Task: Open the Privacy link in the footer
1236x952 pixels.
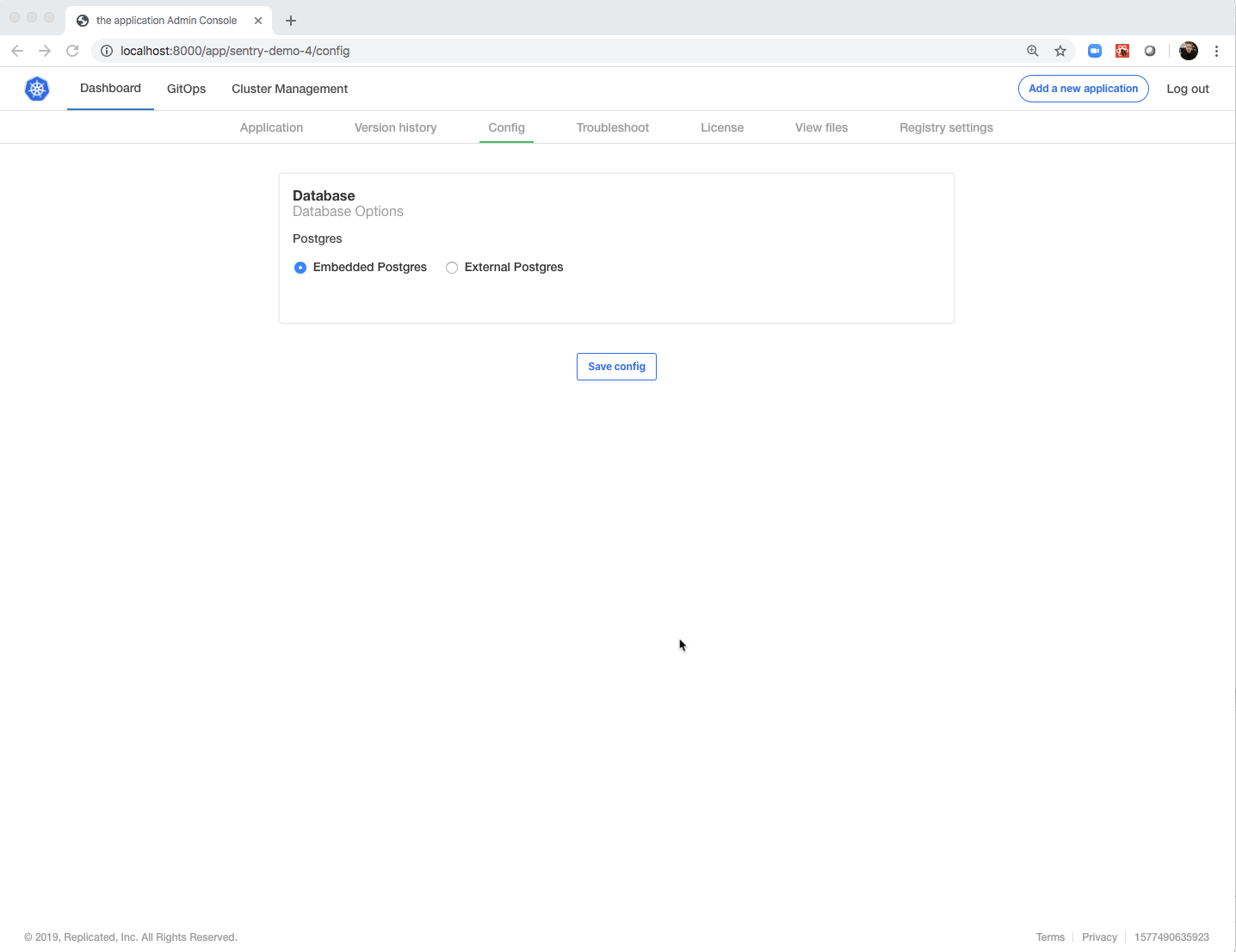Action: pos(1100,937)
